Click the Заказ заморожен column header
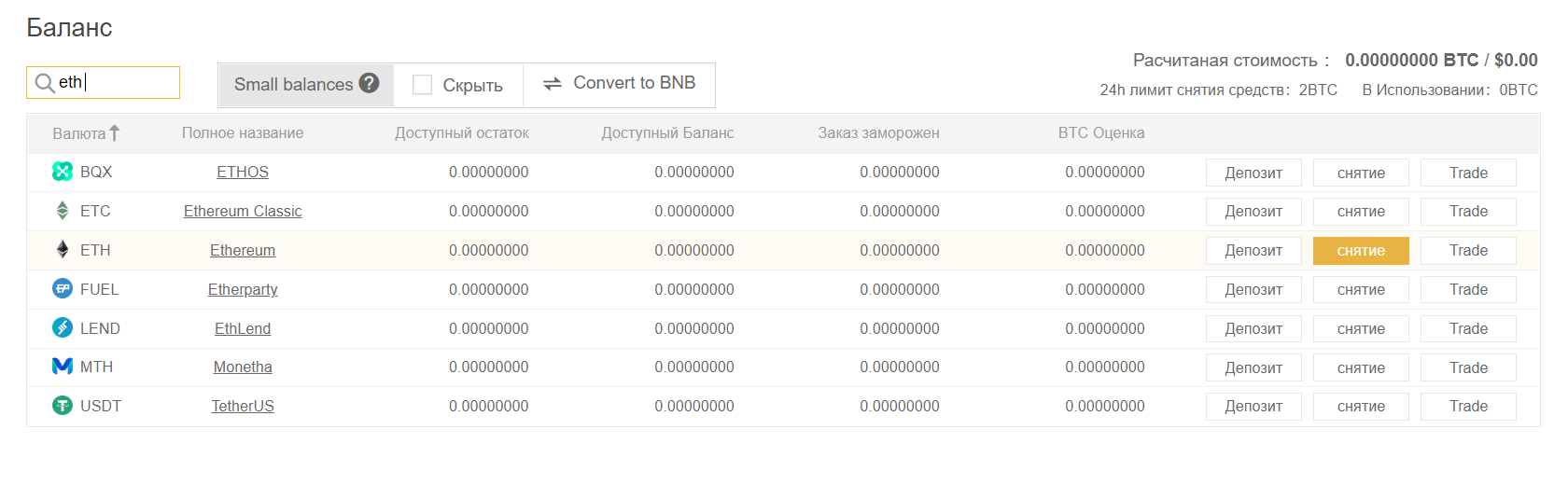Screen dimensions: 1568x485 878,133
